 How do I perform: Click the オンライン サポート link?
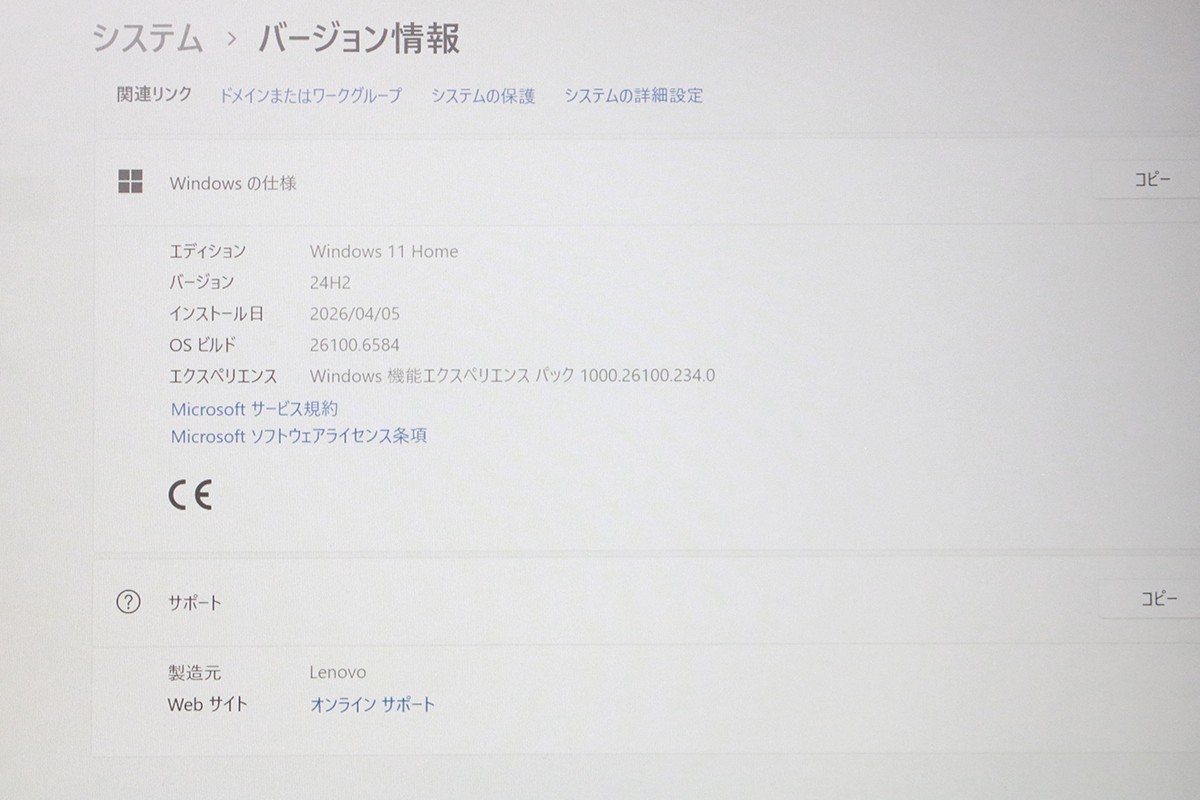[x=372, y=703]
